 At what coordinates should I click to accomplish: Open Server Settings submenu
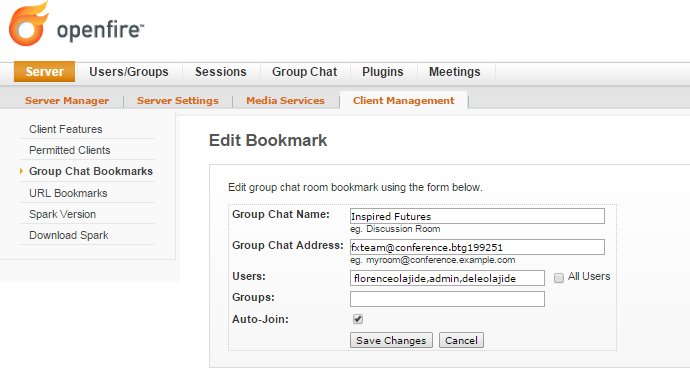coord(177,101)
